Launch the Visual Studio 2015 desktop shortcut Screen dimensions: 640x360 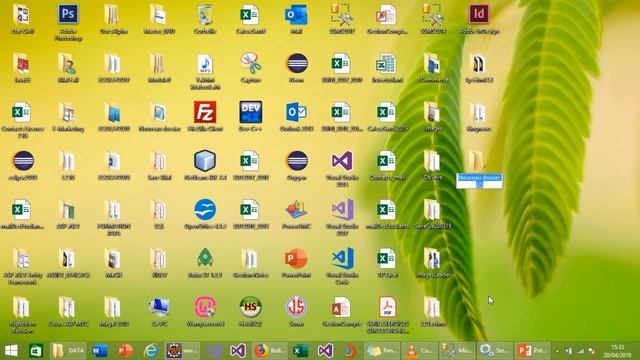(342, 161)
